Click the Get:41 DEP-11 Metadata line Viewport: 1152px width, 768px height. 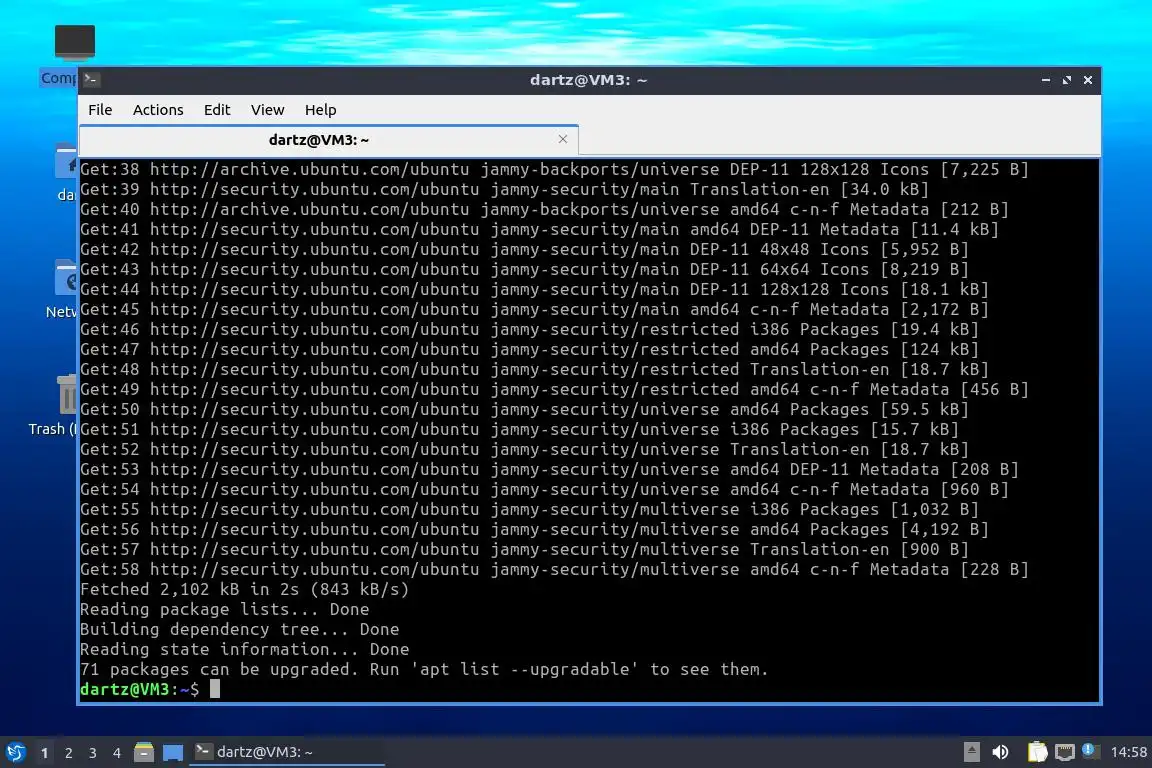pyautogui.click(x=539, y=229)
